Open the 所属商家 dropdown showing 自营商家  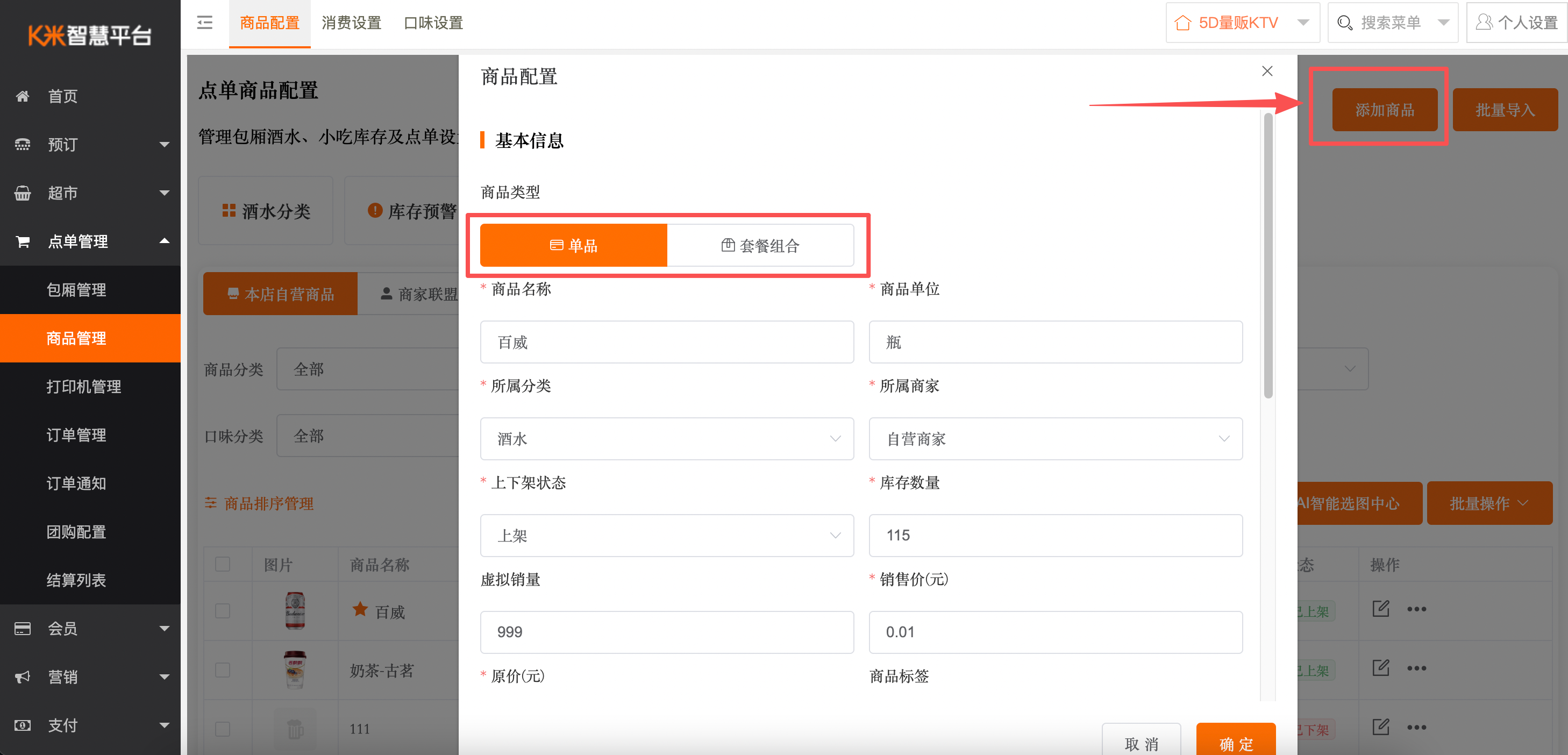[x=1056, y=439]
